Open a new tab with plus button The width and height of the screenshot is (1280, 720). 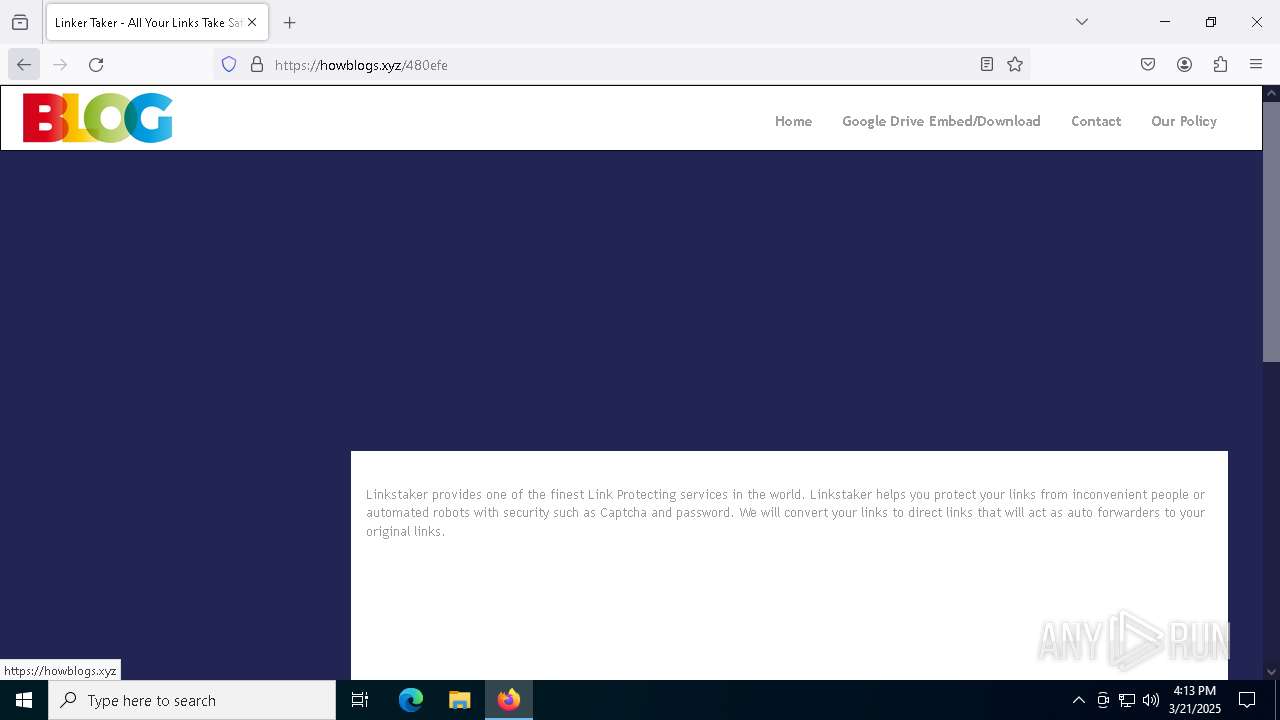[x=290, y=22]
